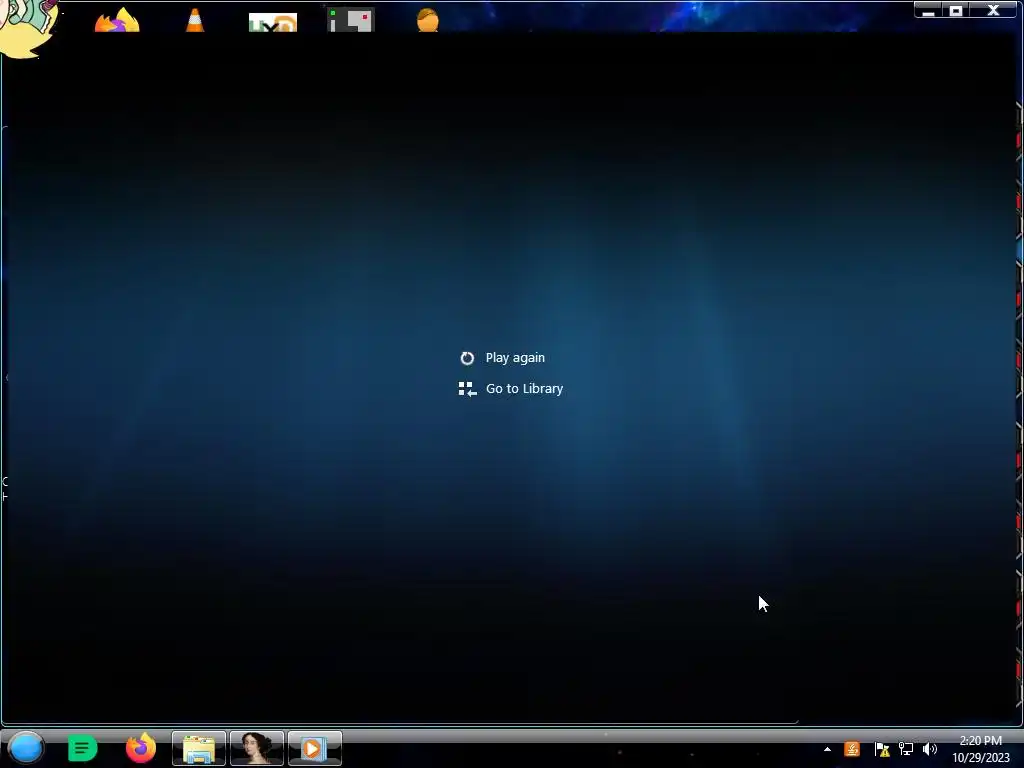Open the file explorer taskbar button

click(199, 748)
